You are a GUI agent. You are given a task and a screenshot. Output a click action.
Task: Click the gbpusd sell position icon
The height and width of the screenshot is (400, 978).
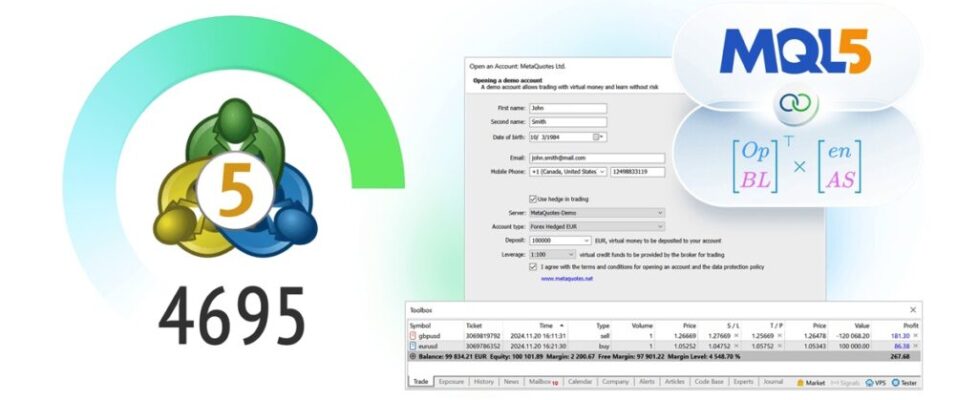coord(412,336)
